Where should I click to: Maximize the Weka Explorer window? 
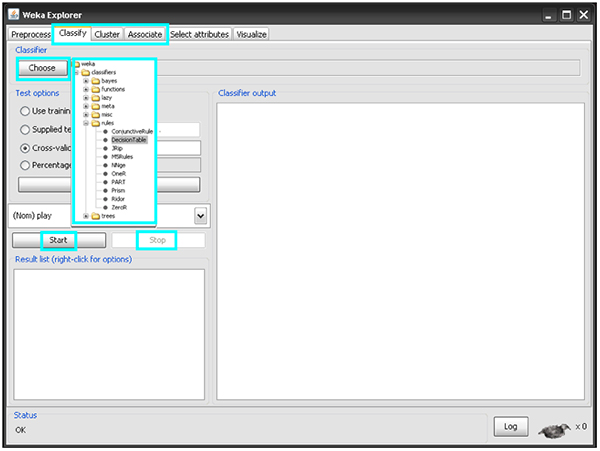(566, 15)
